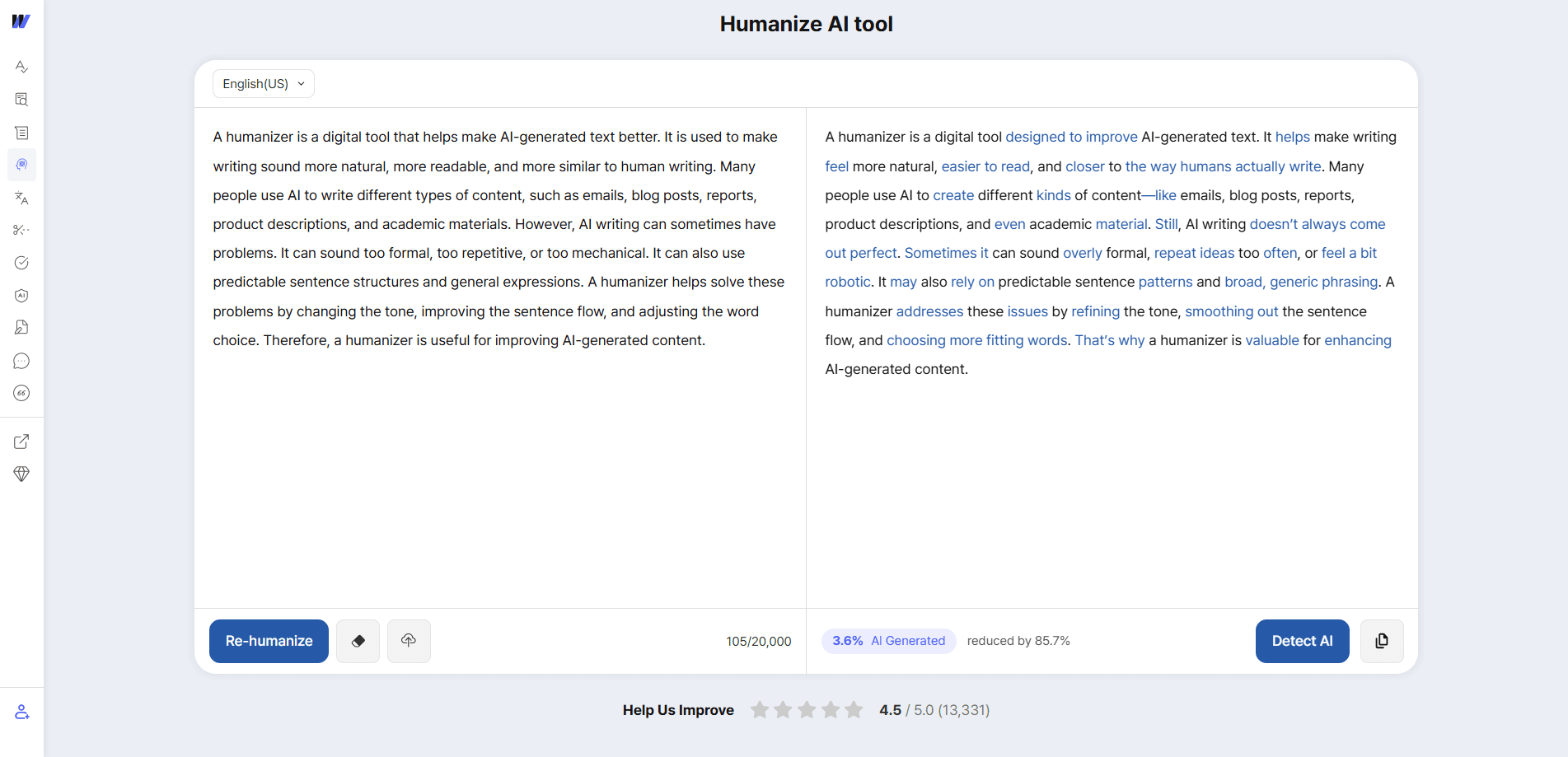
Task: Click the highlighted phrase "That's why"
Action: (x=1109, y=340)
